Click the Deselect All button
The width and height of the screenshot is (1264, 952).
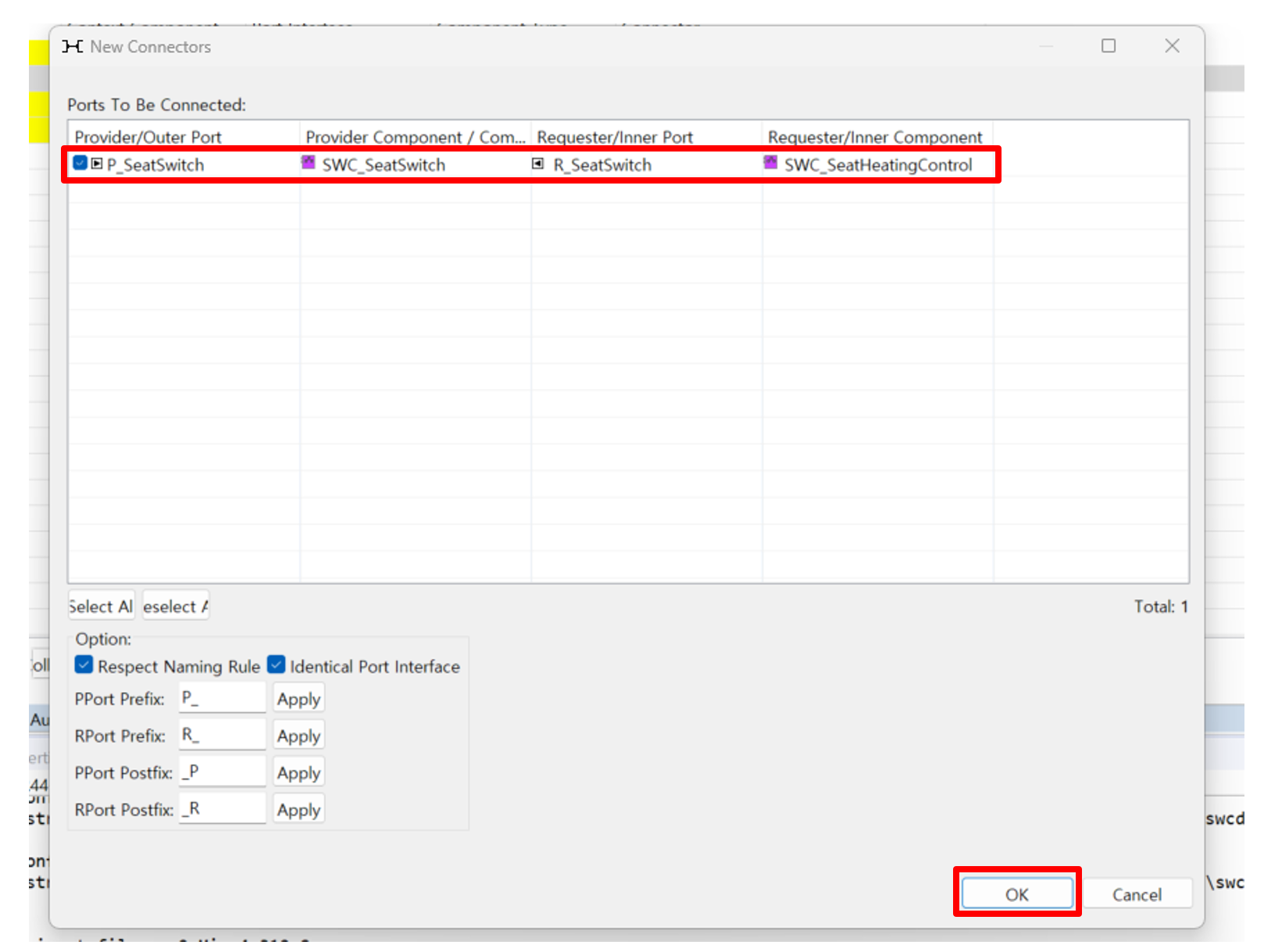(x=176, y=607)
